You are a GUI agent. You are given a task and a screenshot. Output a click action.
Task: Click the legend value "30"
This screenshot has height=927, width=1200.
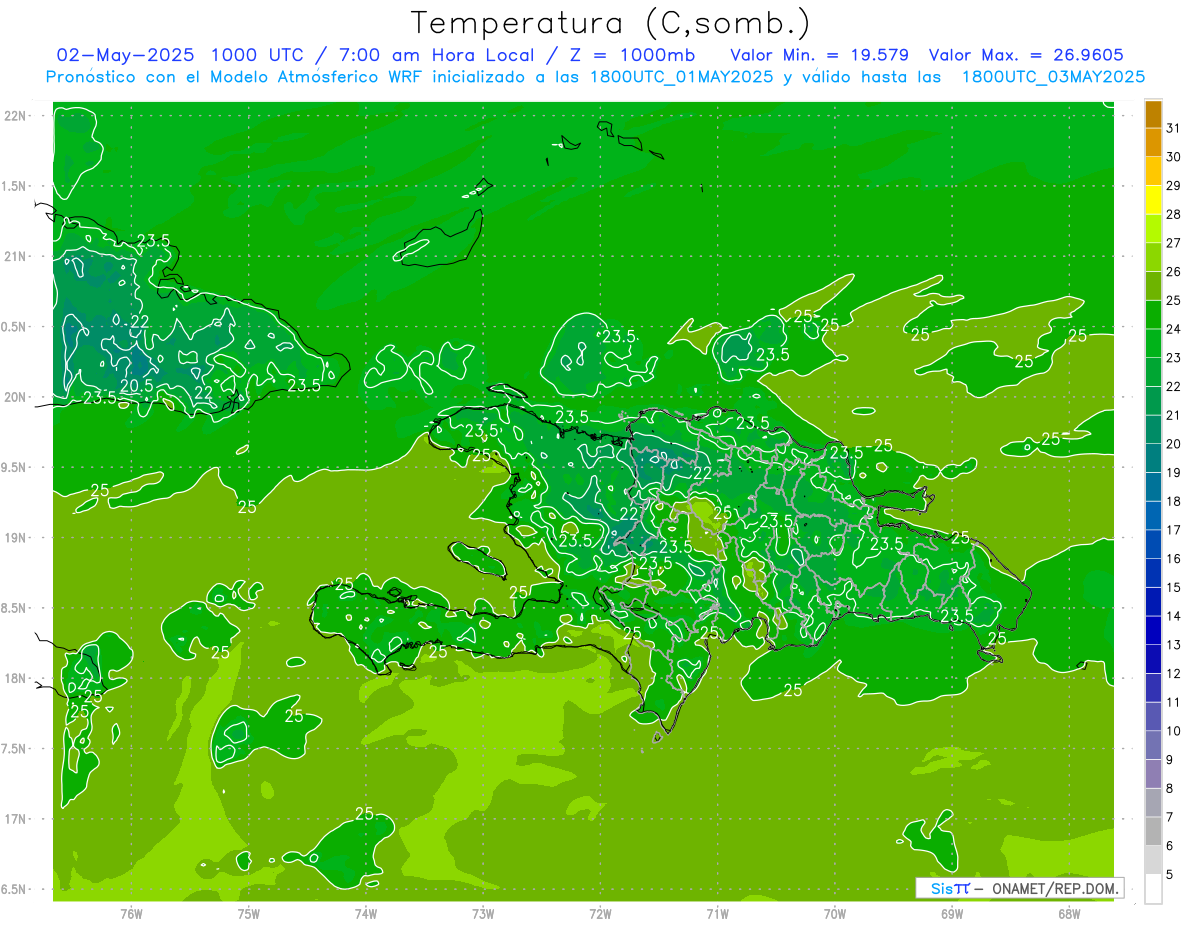tap(1174, 157)
